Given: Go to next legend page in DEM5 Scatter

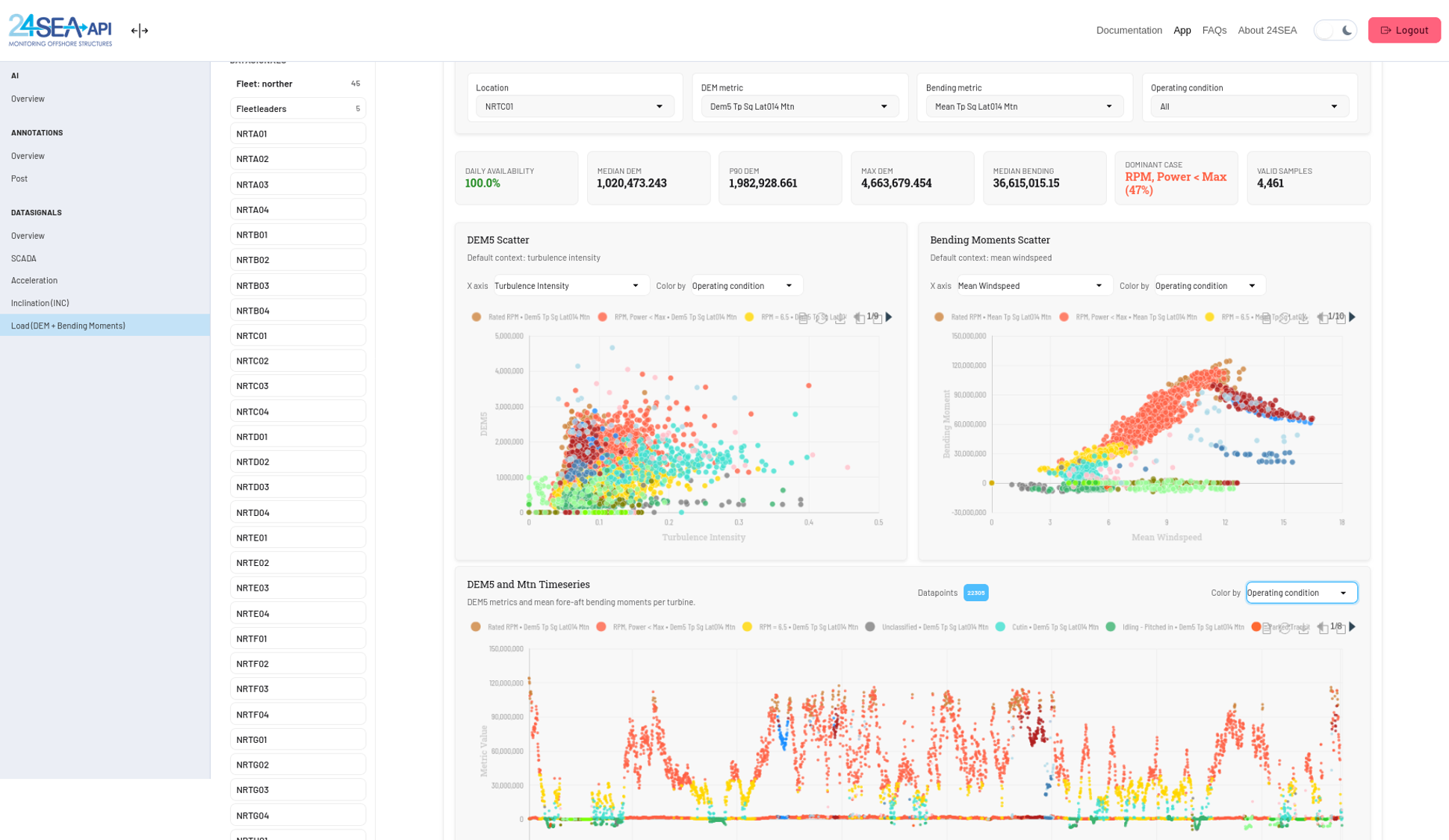Looking at the screenshot, I should [x=889, y=317].
